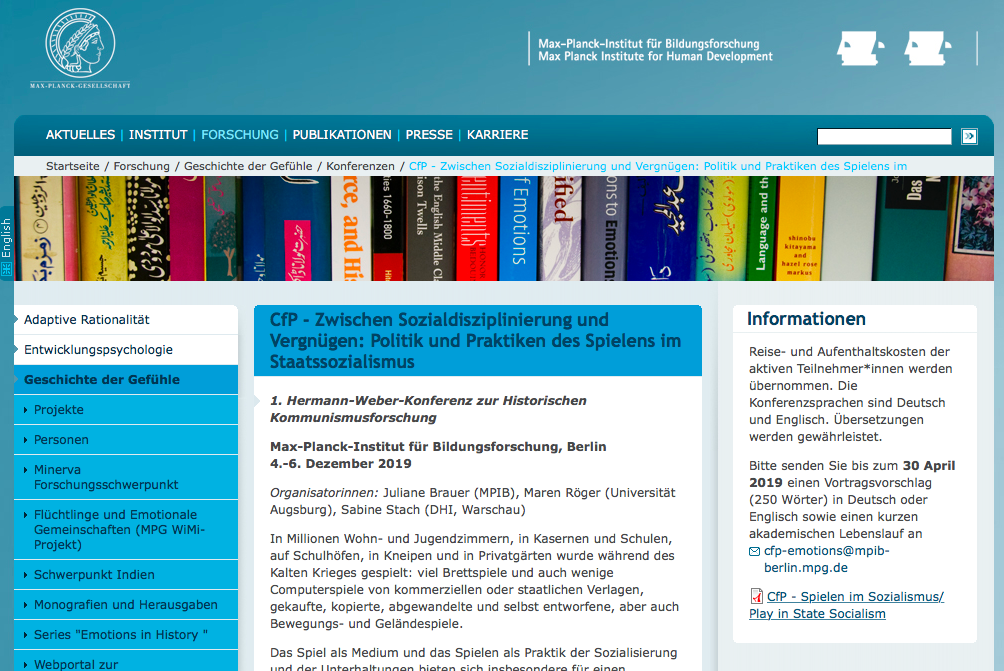Open Entwicklungspsychologie in sidebar

click(x=126, y=350)
